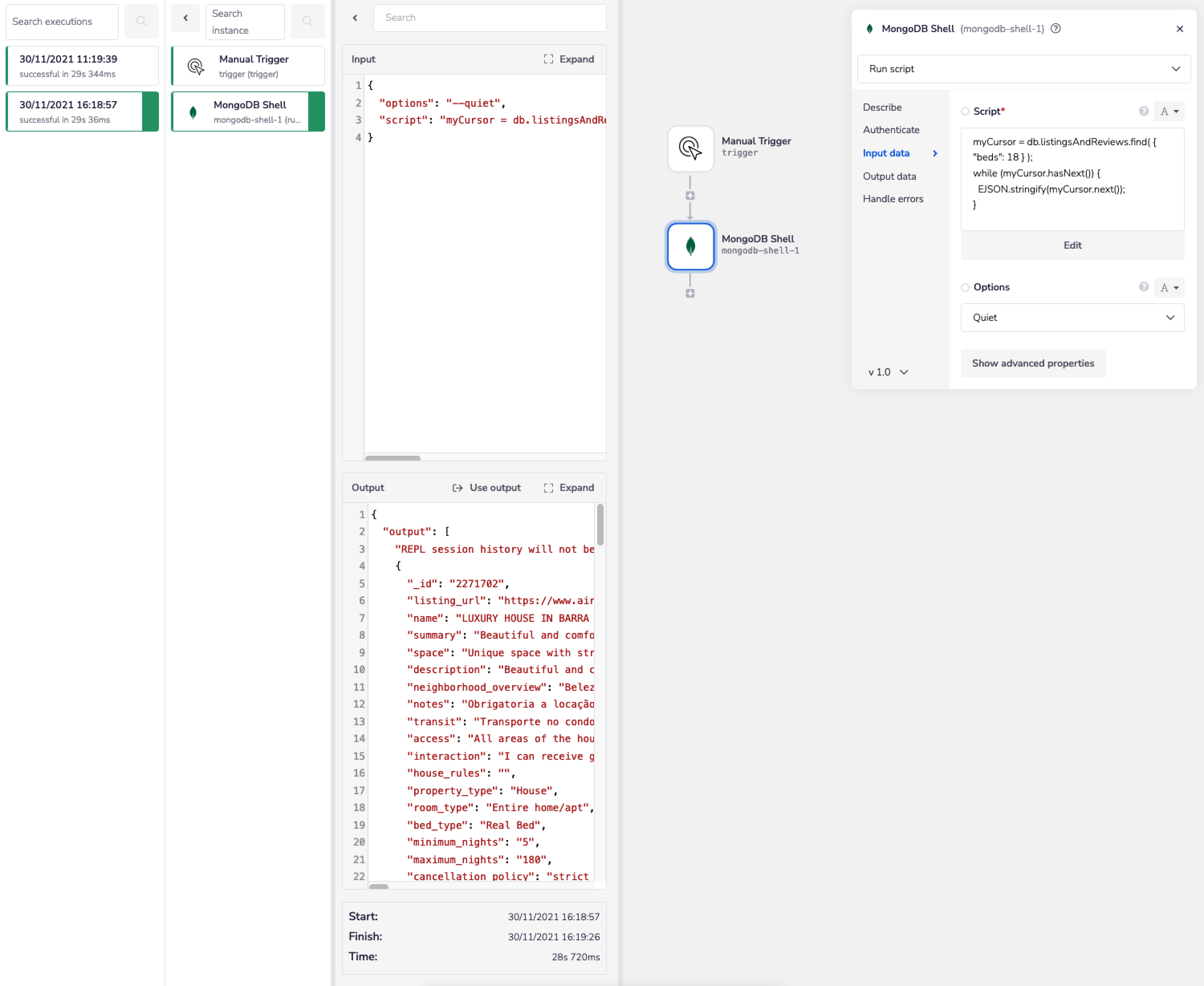1204x986 pixels.
Task: Select the Options radio button
Action: (965, 287)
